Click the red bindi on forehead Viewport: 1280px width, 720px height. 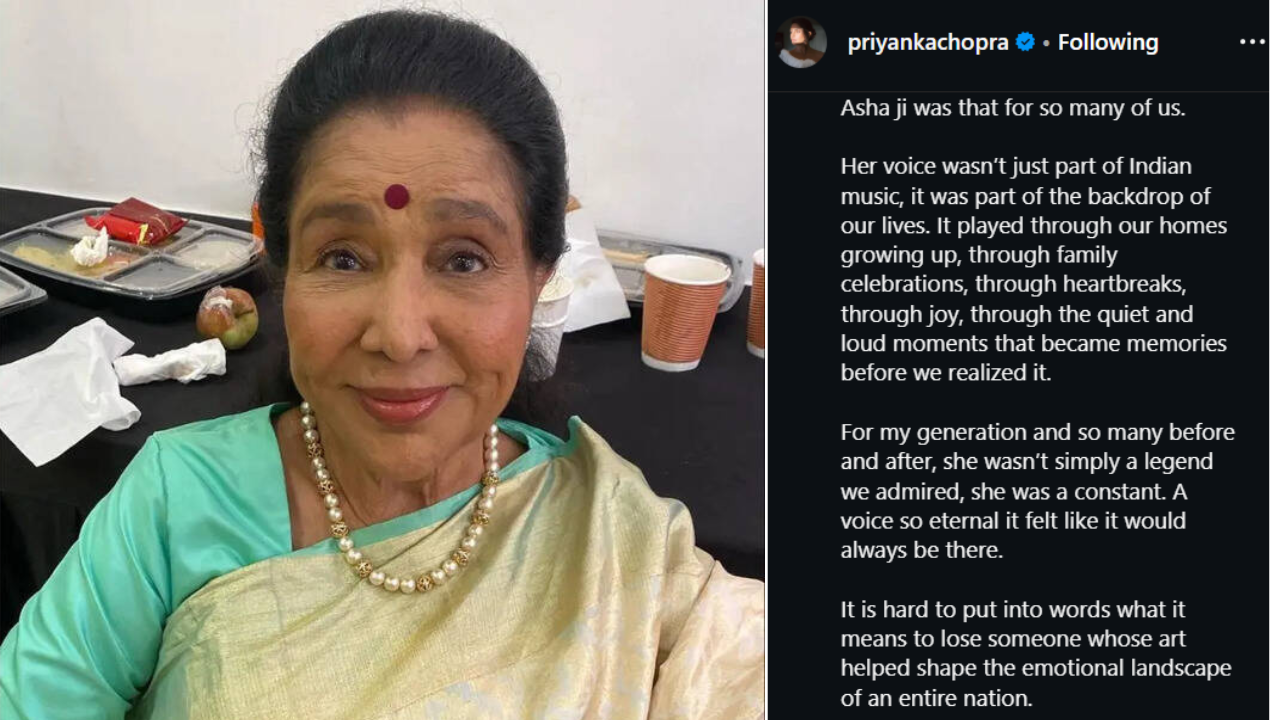point(396,196)
